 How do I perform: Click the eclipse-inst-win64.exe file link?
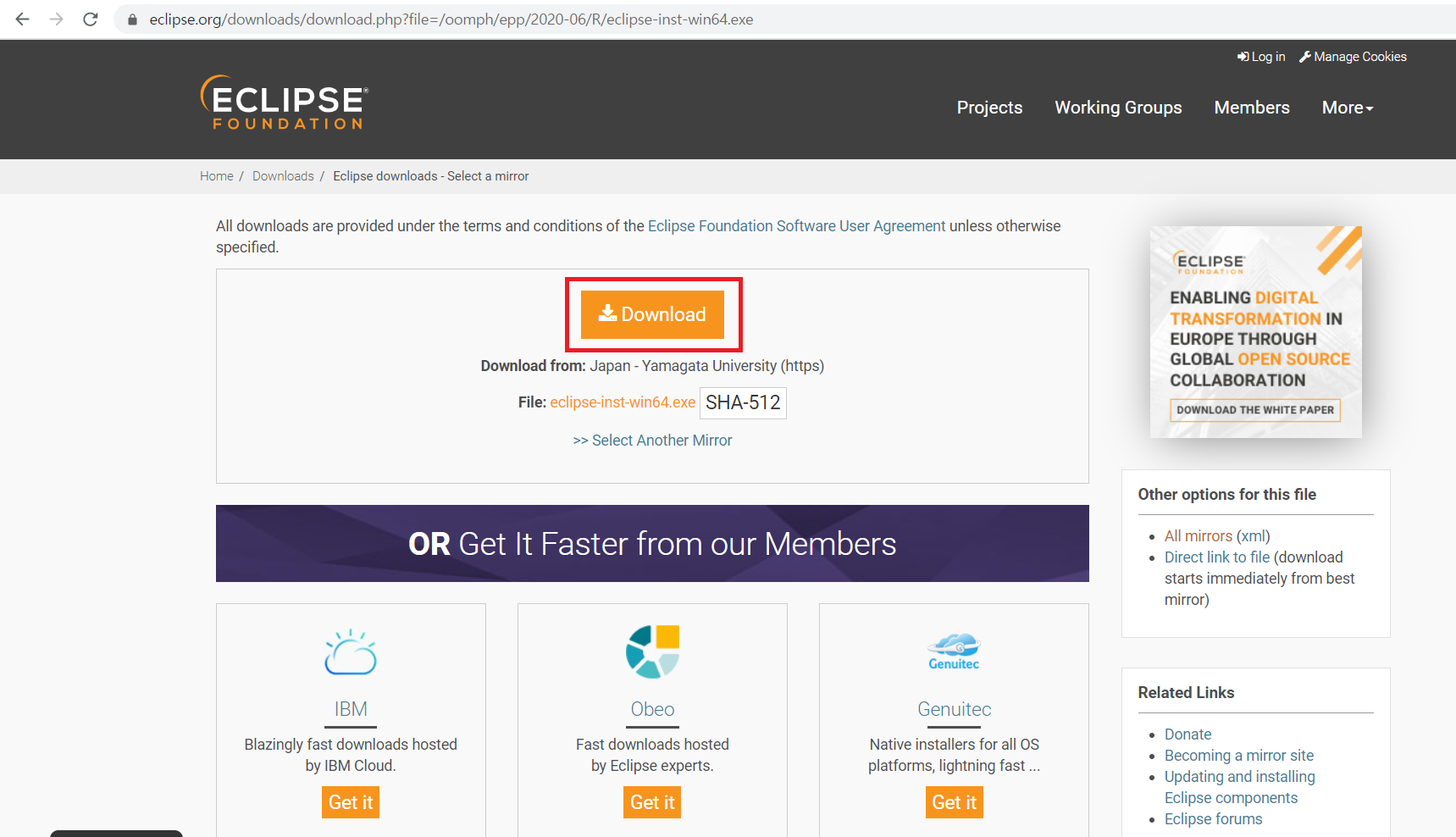point(623,402)
